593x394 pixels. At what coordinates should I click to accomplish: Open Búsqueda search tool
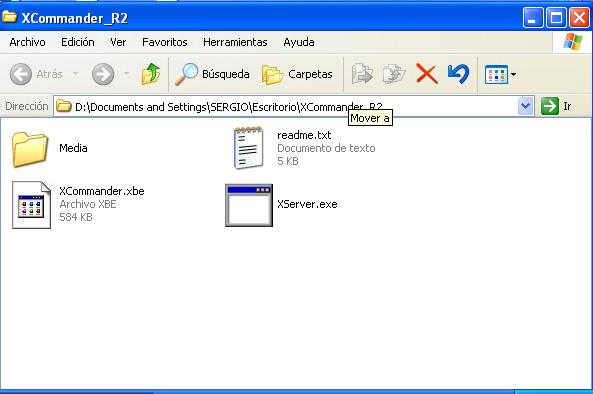click(x=212, y=74)
